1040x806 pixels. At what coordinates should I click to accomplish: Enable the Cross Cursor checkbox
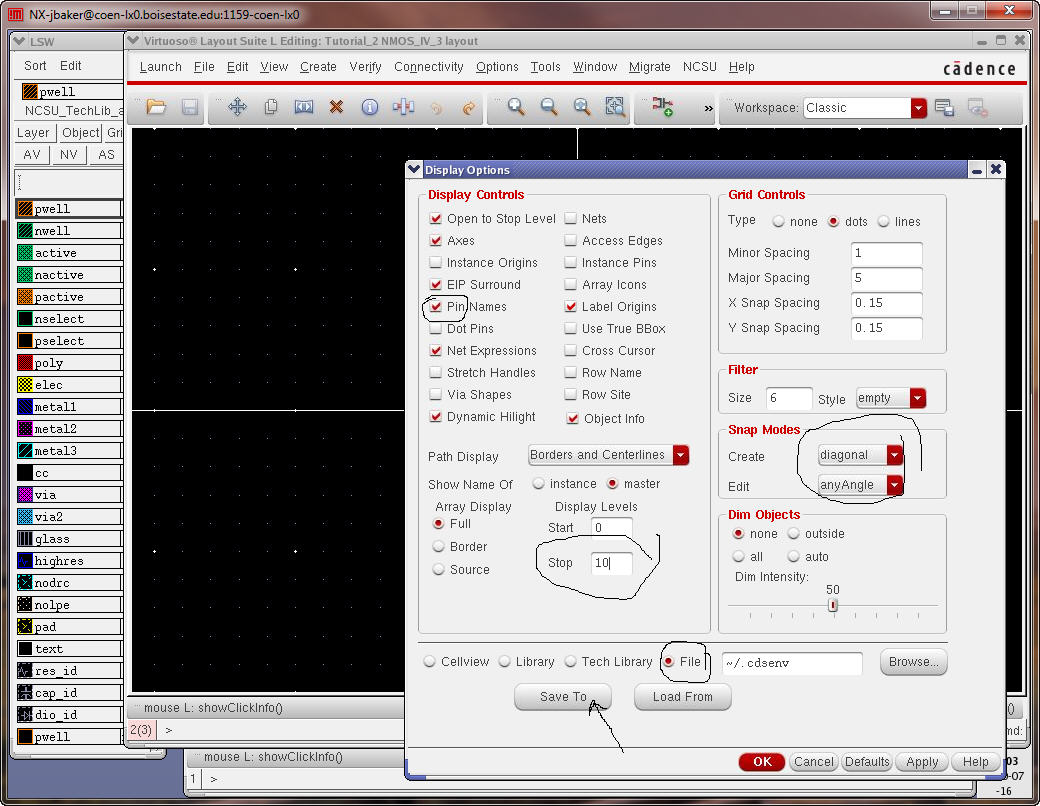tap(571, 351)
